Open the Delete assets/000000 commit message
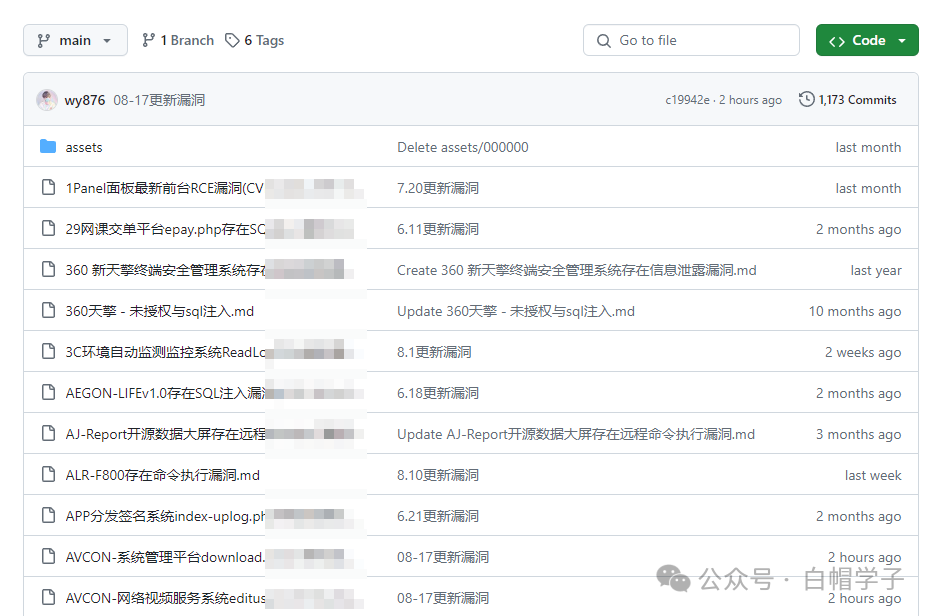The width and height of the screenshot is (934, 616). [x=463, y=147]
